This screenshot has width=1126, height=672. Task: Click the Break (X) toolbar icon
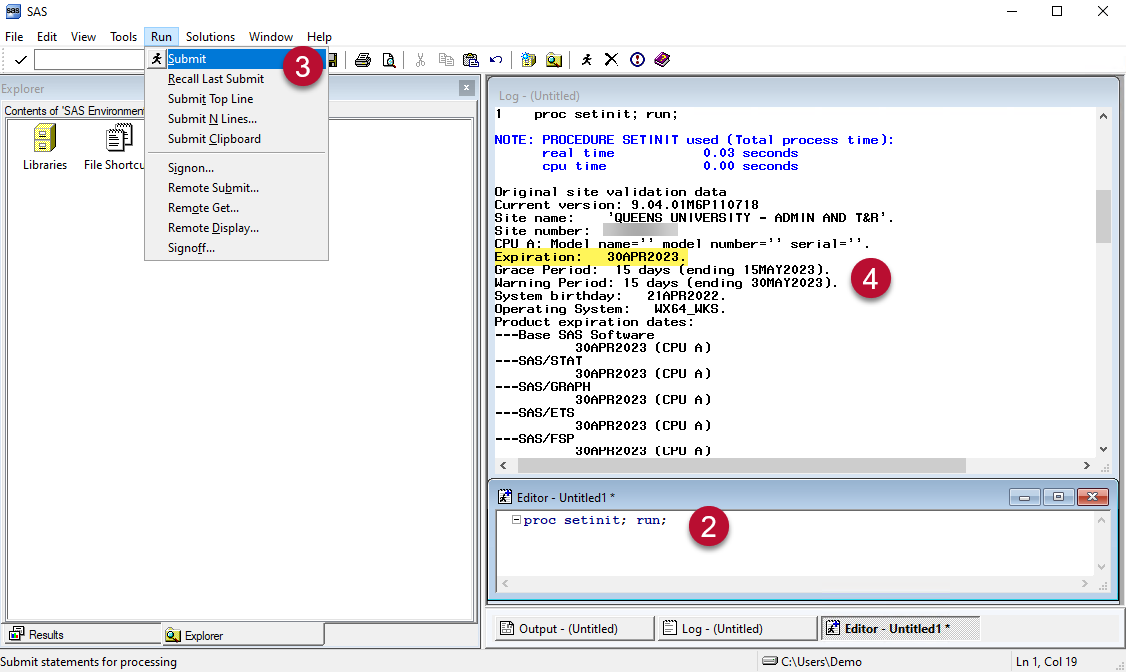coord(613,59)
